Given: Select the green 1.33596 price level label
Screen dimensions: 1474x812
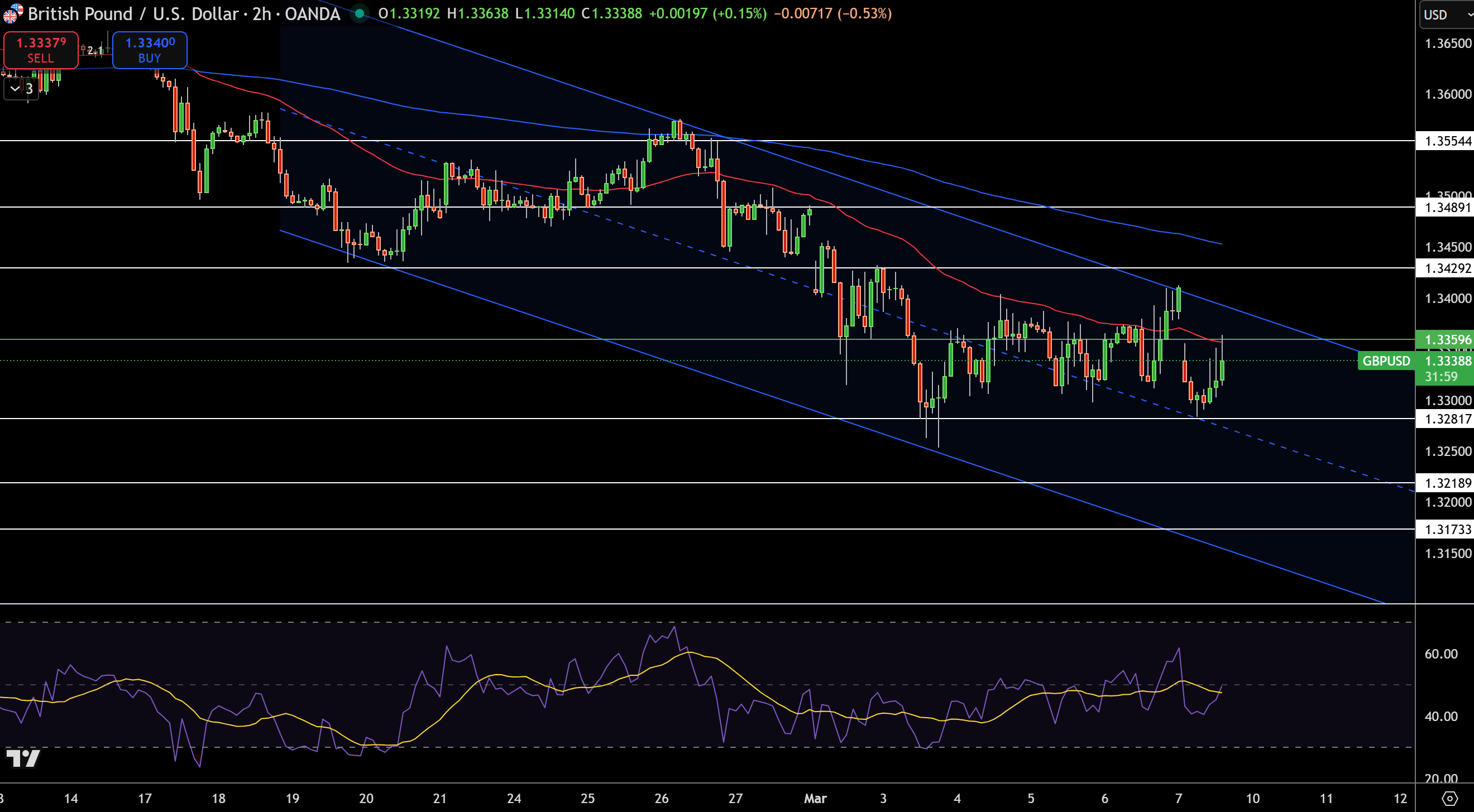Looking at the screenshot, I should 1444,340.
